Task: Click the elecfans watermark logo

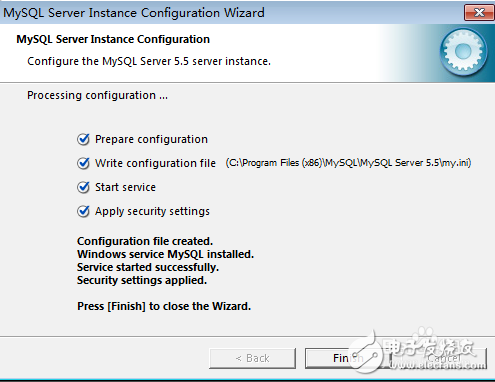Action: (417, 350)
